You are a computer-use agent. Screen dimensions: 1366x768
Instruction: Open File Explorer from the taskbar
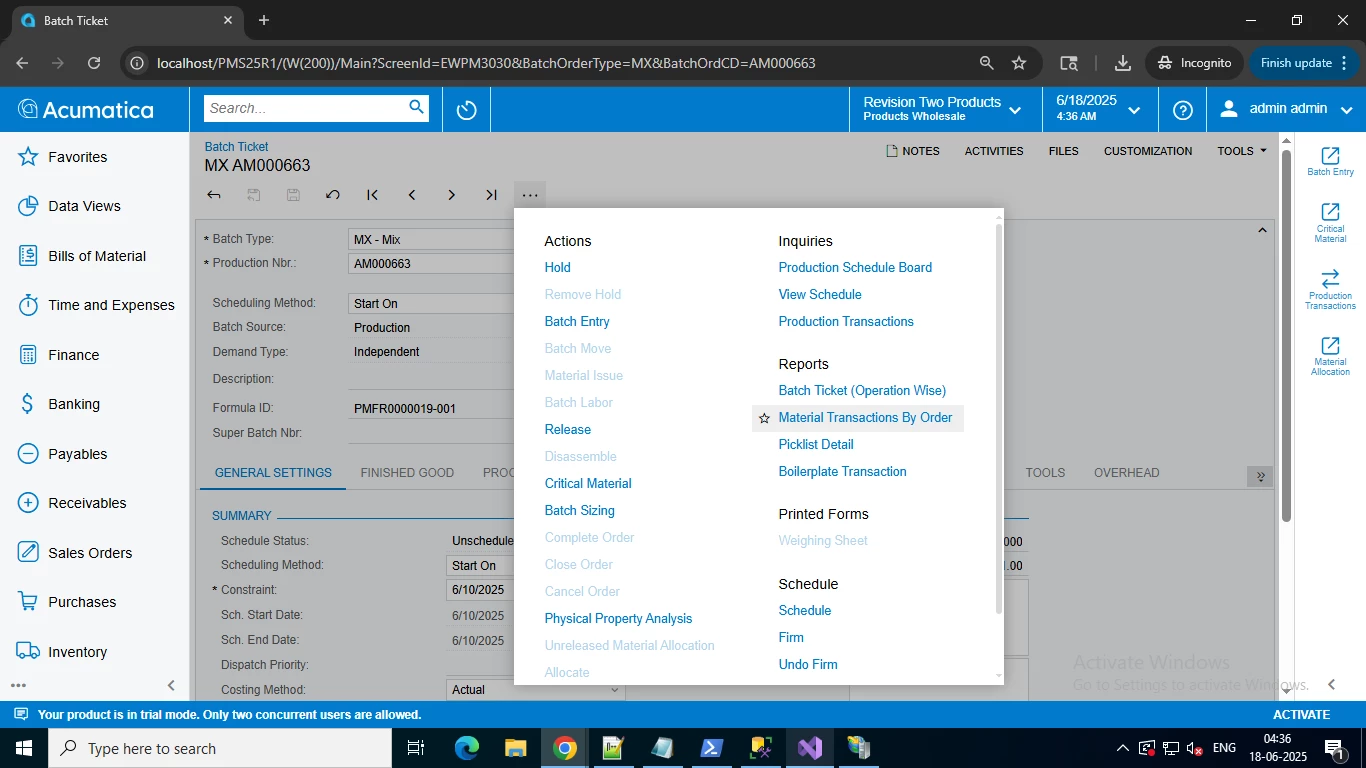coord(515,748)
